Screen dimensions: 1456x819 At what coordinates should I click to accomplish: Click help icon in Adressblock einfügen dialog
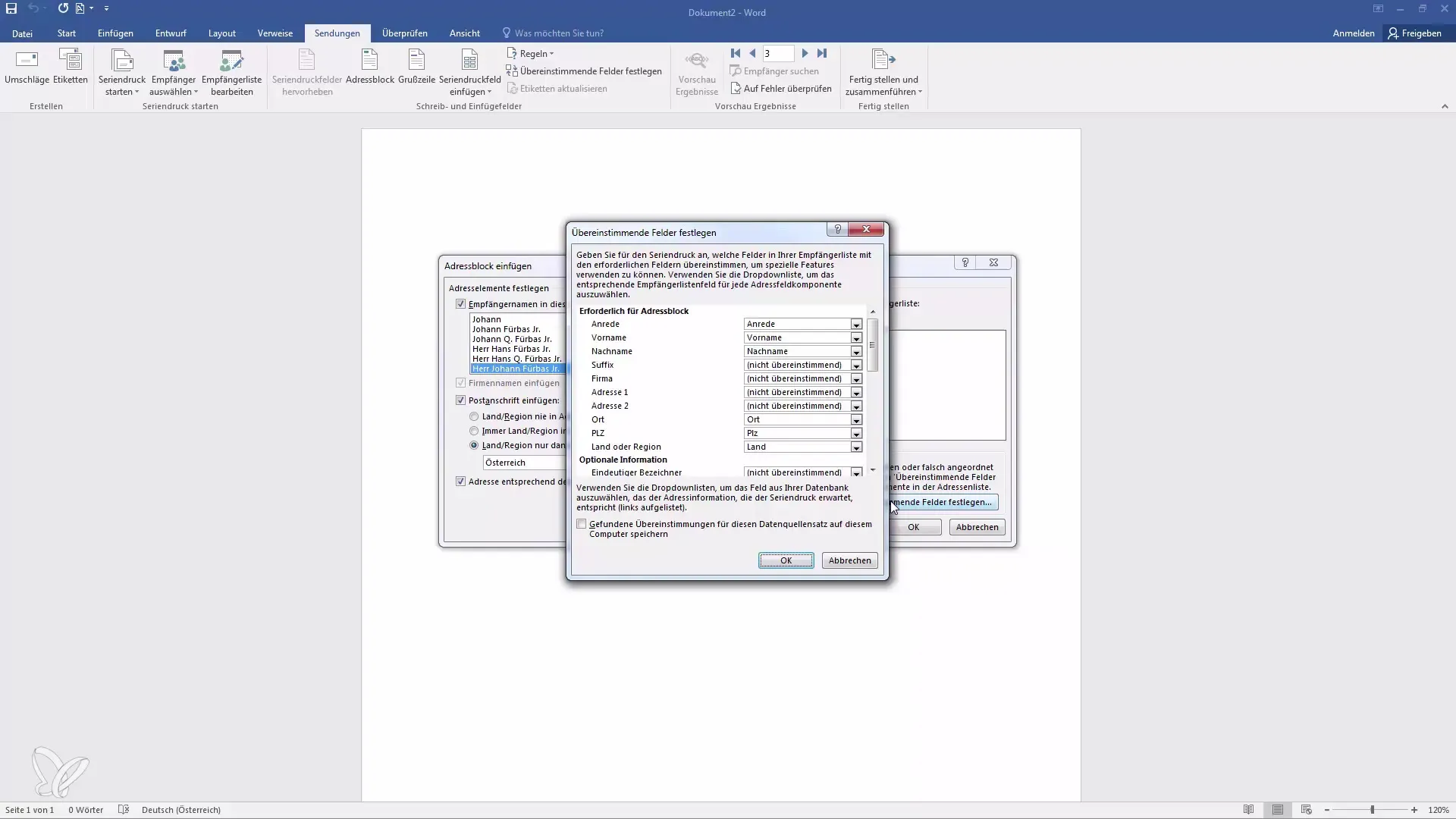(965, 262)
